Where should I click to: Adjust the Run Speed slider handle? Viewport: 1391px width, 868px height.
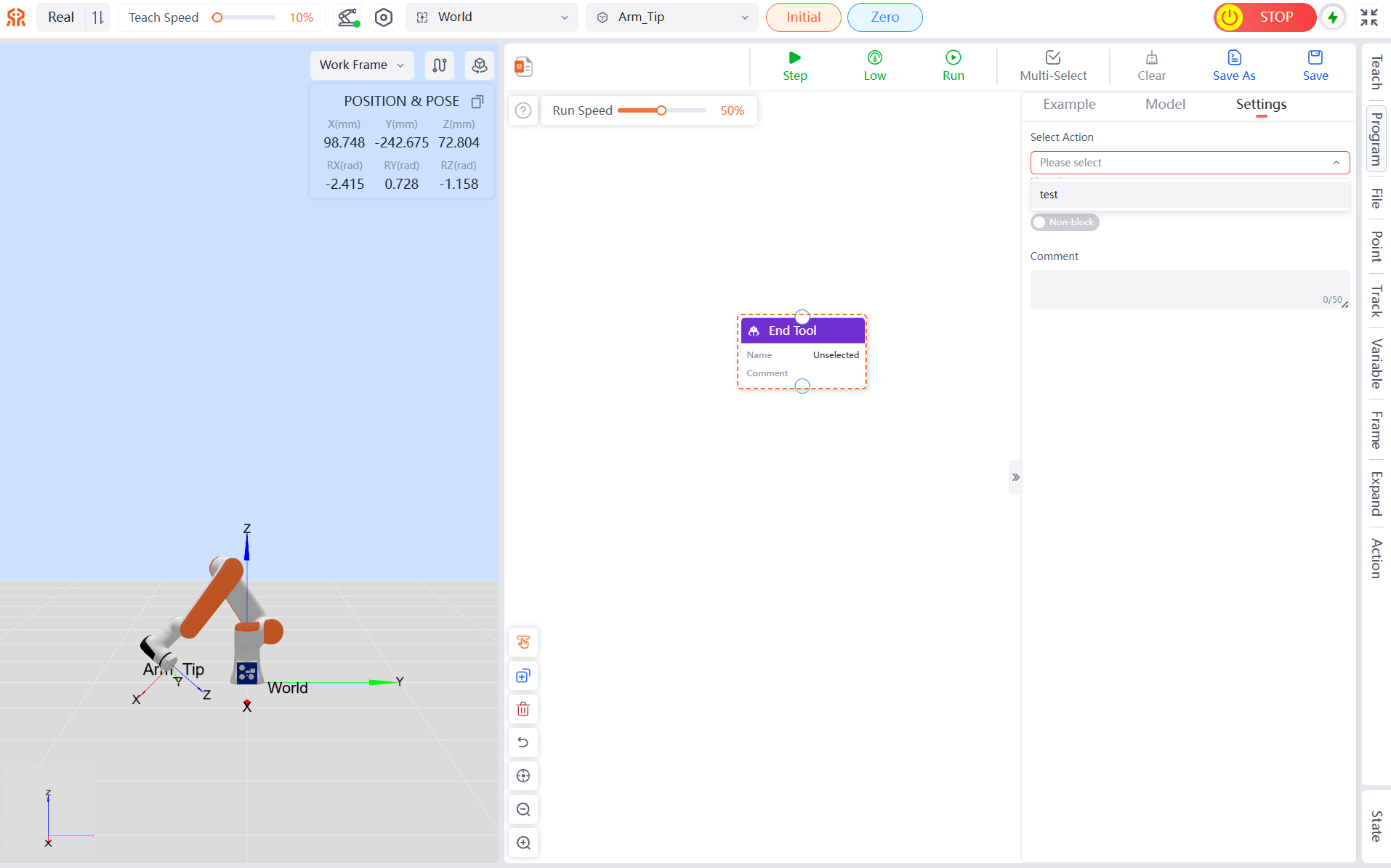tap(661, 110)
